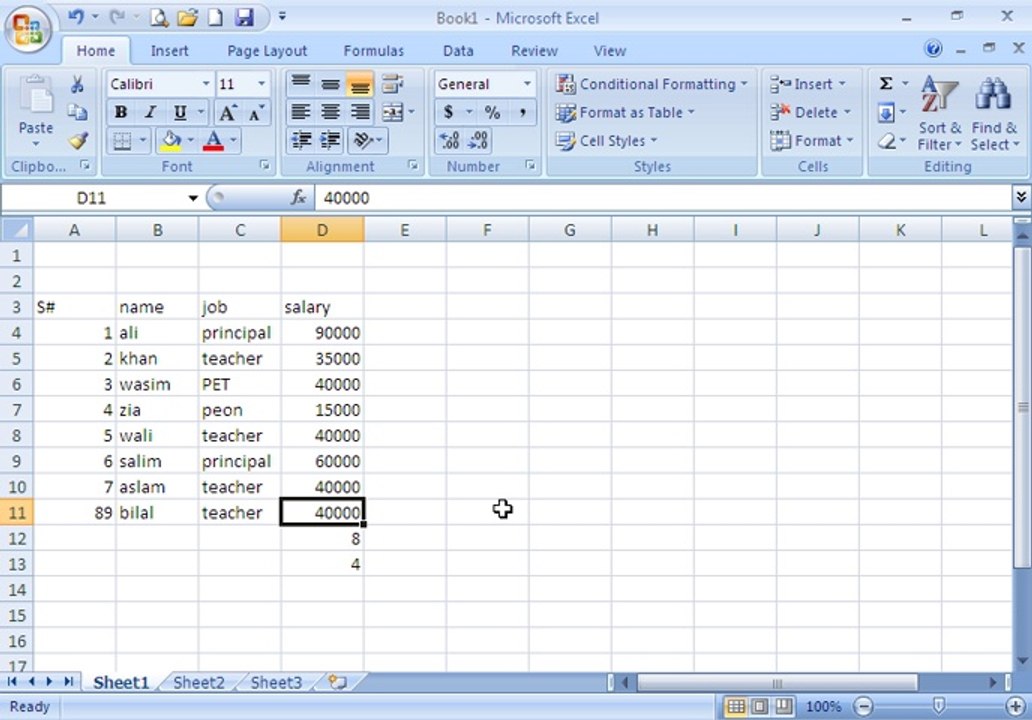The width and height of the screenshot is (1032, 720).
Task: Open the Name Box dropdown arrow
Action: (x=193, y=197)
